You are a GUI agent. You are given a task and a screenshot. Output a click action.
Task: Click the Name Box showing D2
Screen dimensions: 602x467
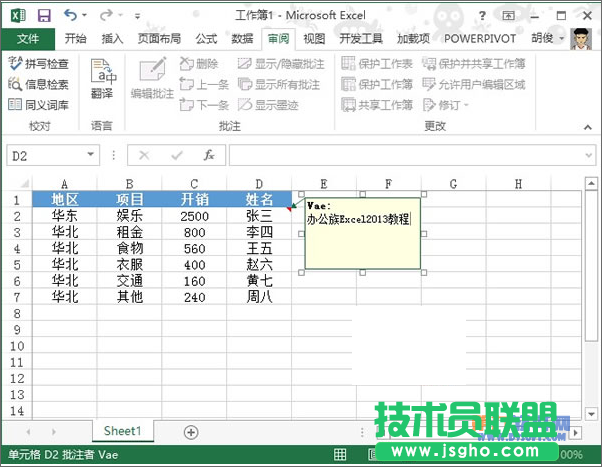click(x=46, y=155)
